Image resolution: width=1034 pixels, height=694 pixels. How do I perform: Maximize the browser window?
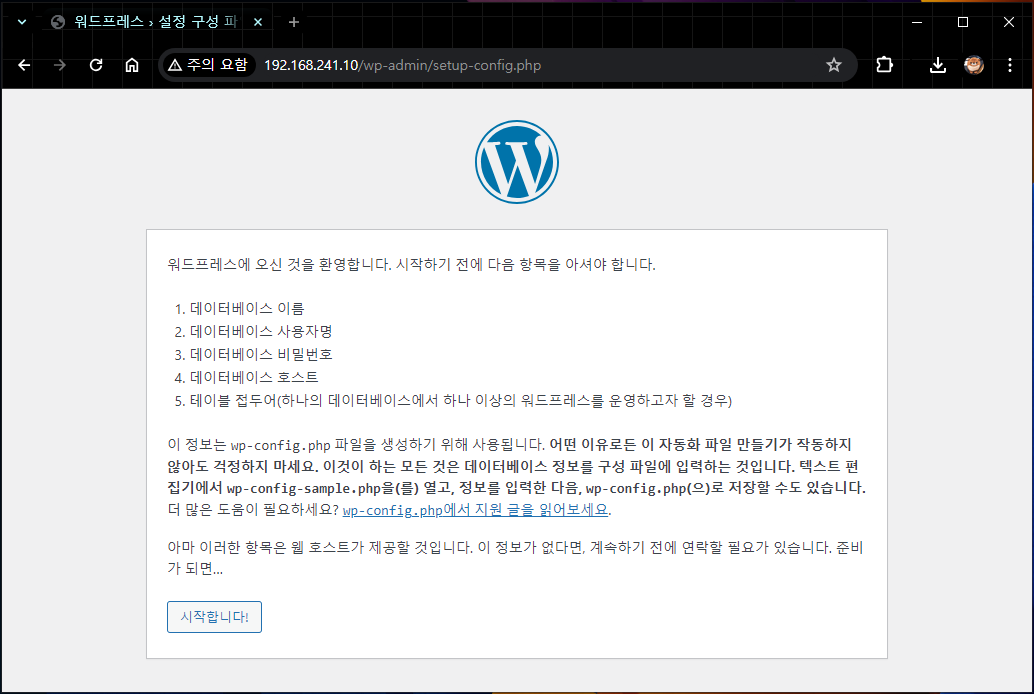(x=963, y=22)
